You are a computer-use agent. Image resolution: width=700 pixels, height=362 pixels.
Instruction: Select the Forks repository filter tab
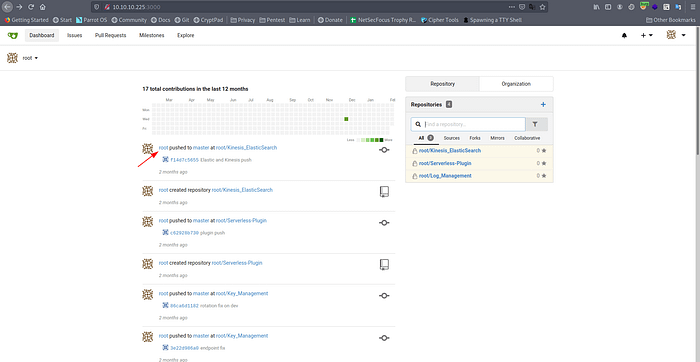tap(475, 138)
